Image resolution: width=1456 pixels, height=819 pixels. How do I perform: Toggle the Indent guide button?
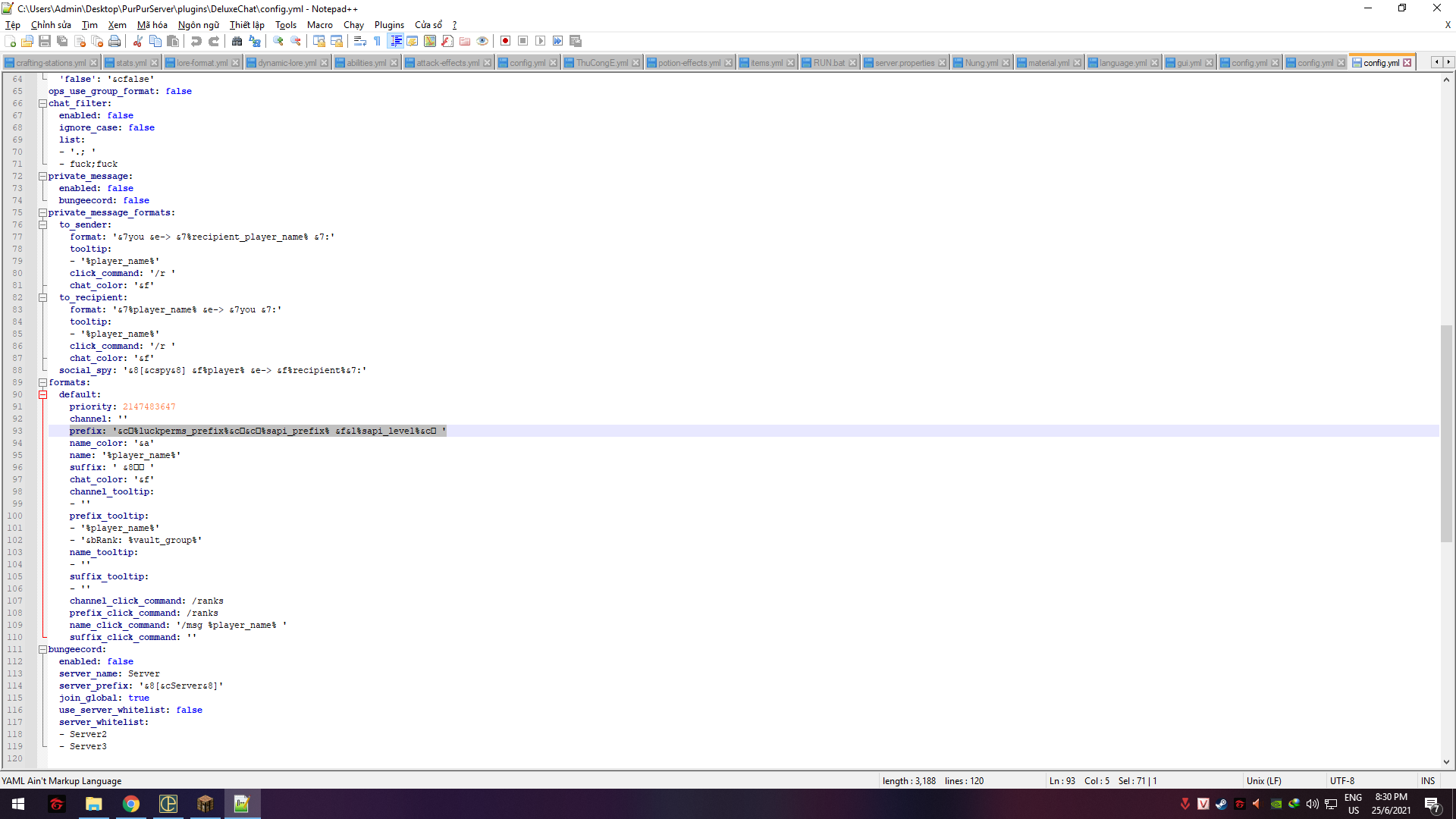395,41
